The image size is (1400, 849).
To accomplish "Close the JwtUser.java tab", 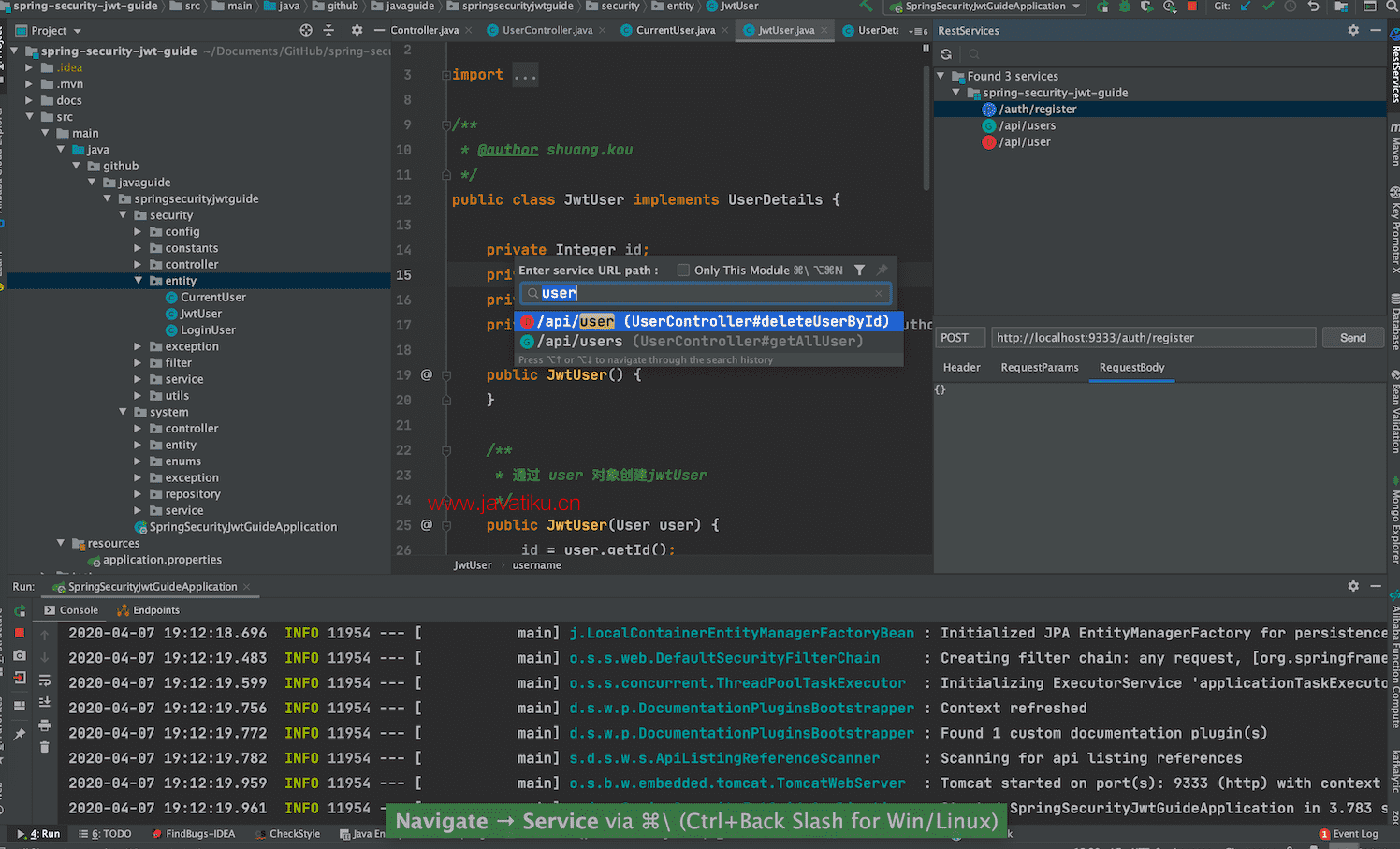I will click(x=824, y=30).
